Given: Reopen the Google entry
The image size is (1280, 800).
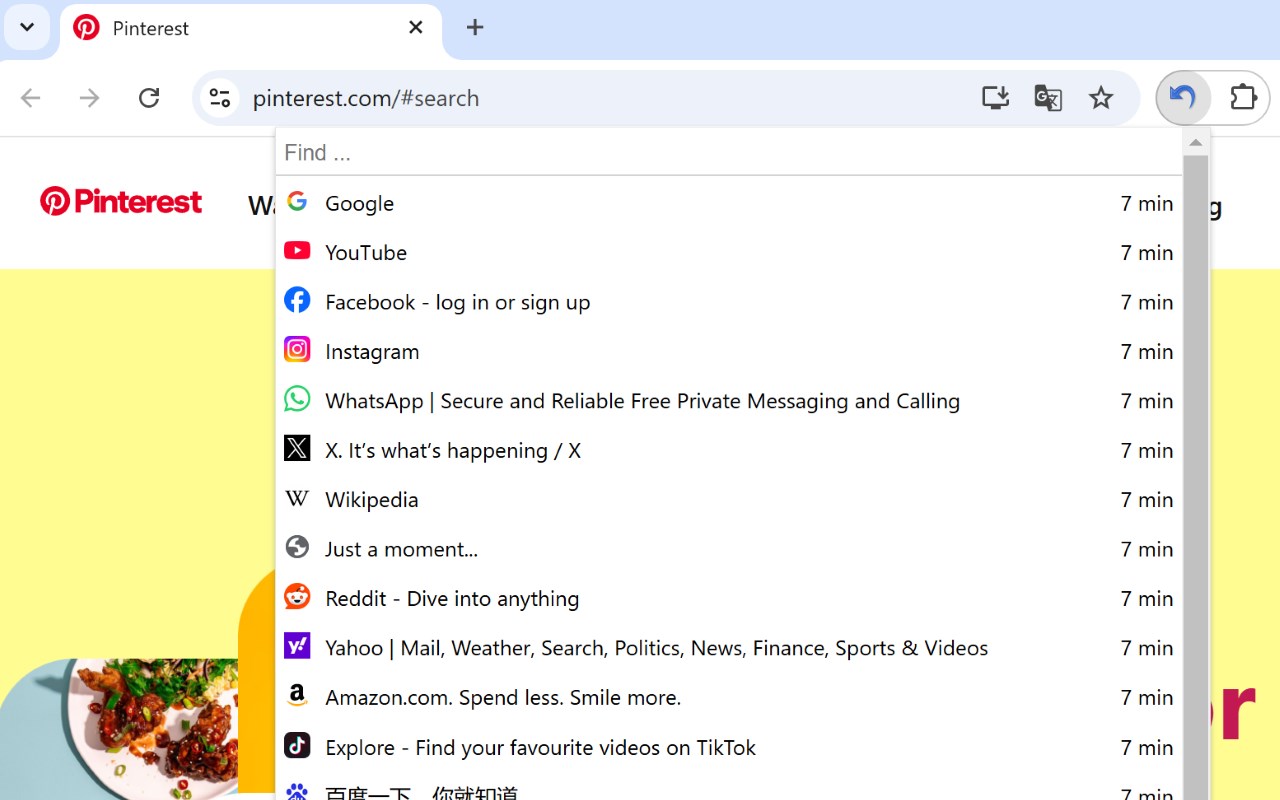Looking at the screenshot, I should pyautogui.click(x=360, y=204).
